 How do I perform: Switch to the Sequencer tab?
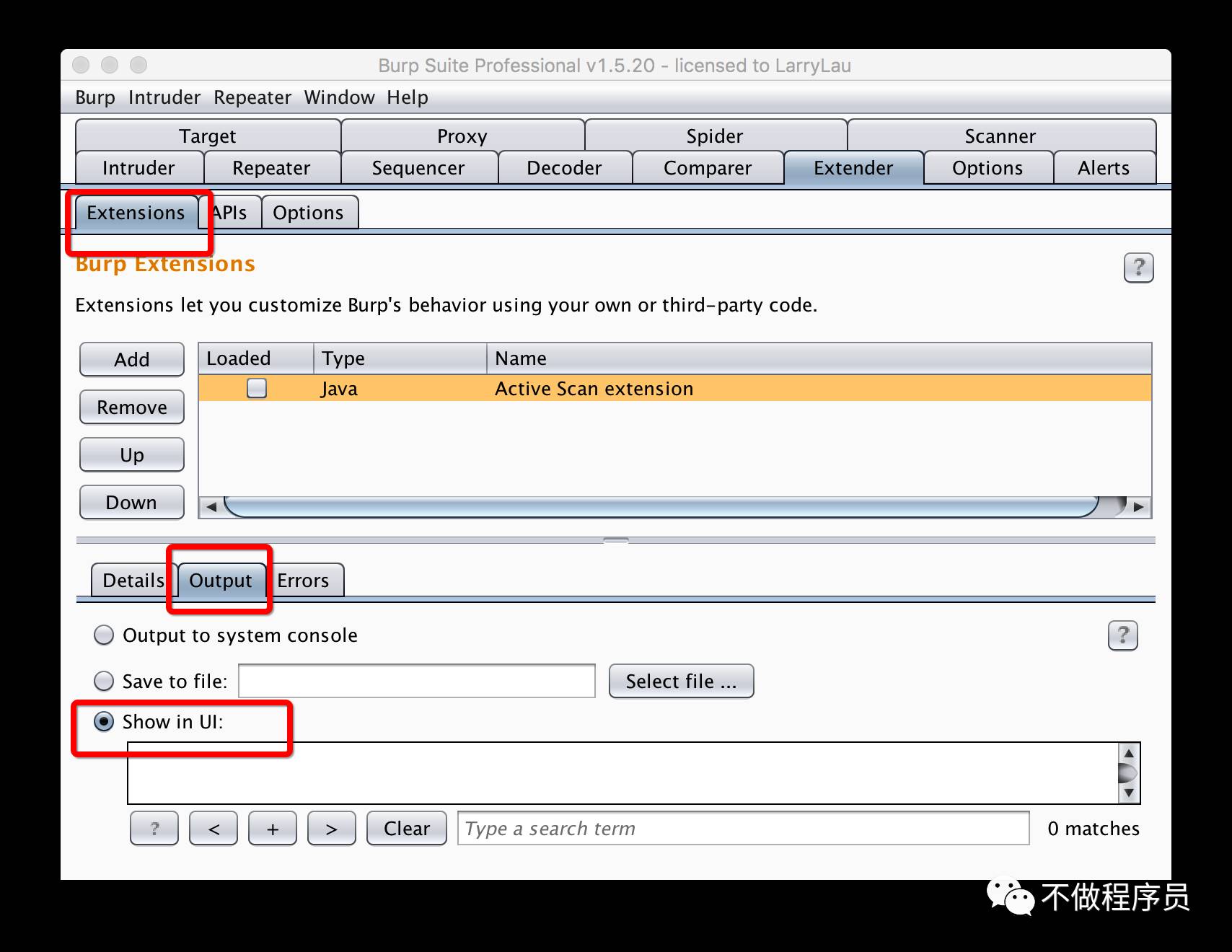click(418, 168)
